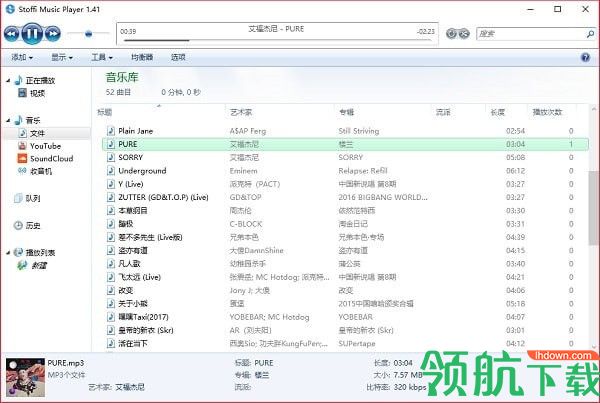
Task: Select the 新建 playlist entry
Action: point(39,265)
